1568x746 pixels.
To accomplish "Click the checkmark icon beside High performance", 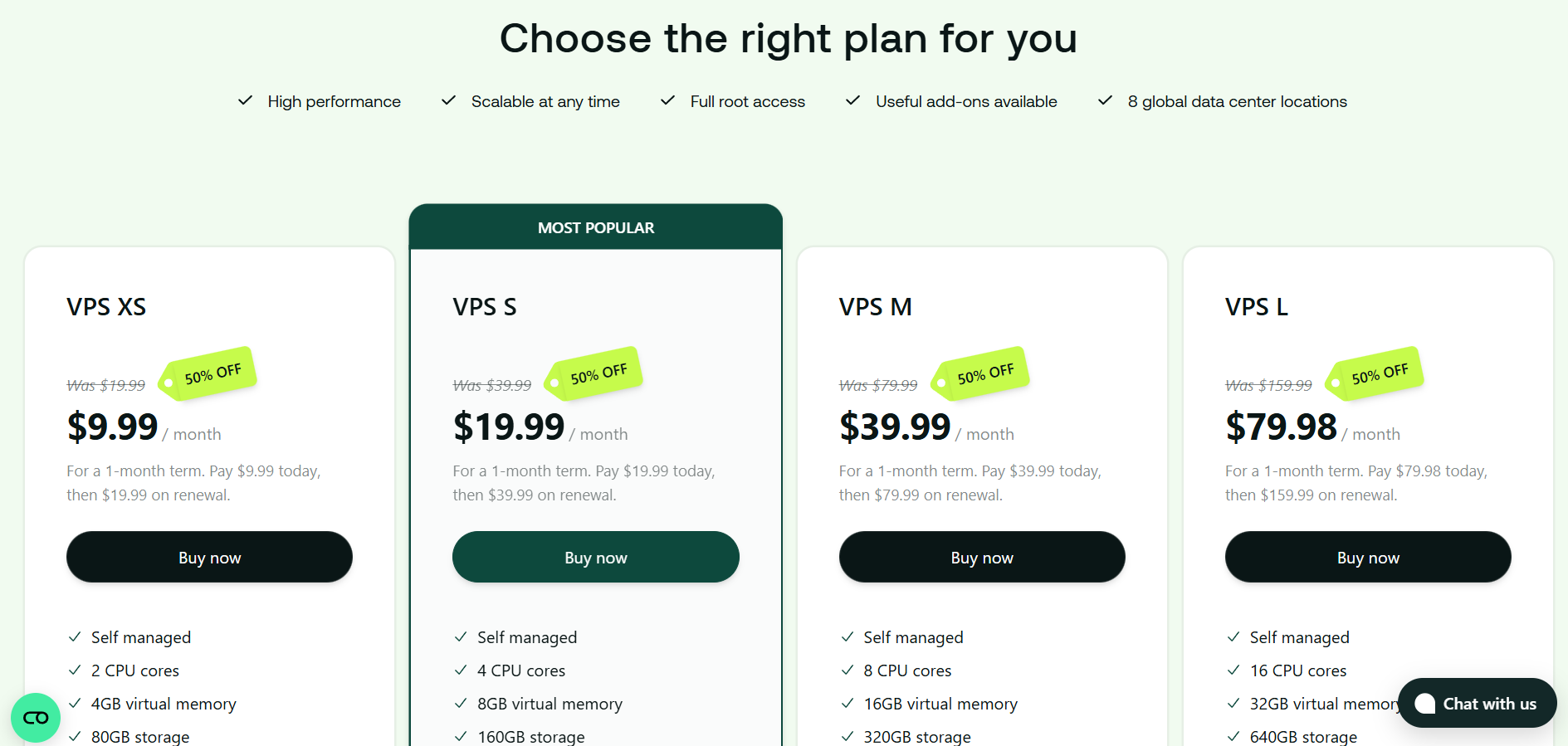I will 245,101.
